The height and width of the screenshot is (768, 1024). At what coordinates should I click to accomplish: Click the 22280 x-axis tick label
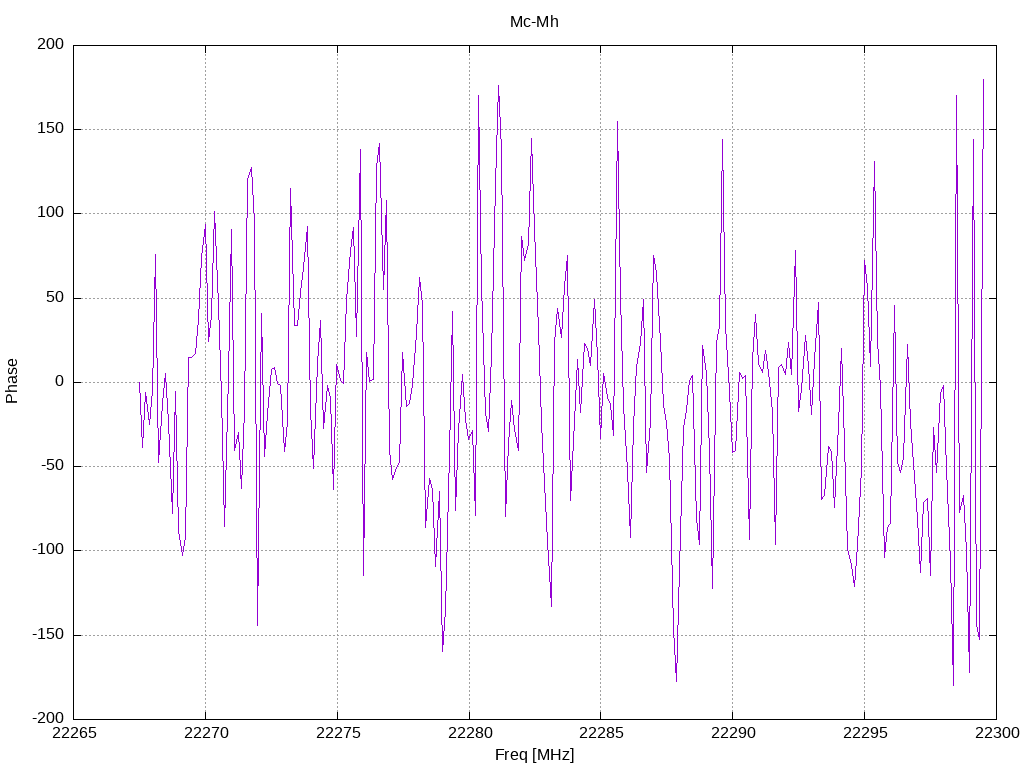(x=470, y=733)
